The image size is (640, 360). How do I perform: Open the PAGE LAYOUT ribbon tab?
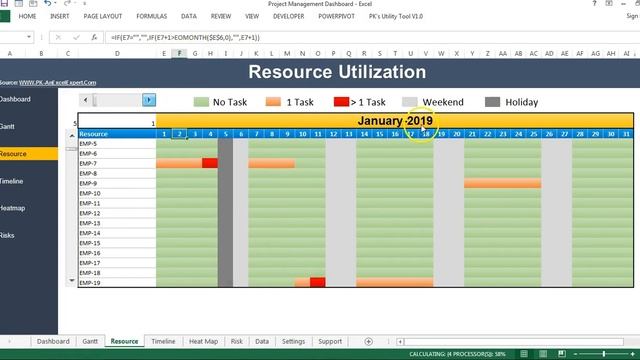point(103,16)
